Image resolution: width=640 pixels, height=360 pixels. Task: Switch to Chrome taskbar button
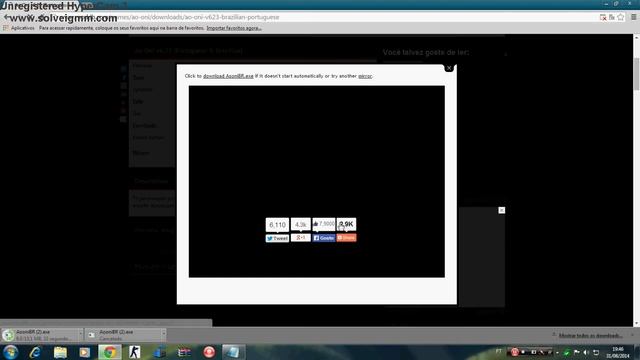coord(109,352)
